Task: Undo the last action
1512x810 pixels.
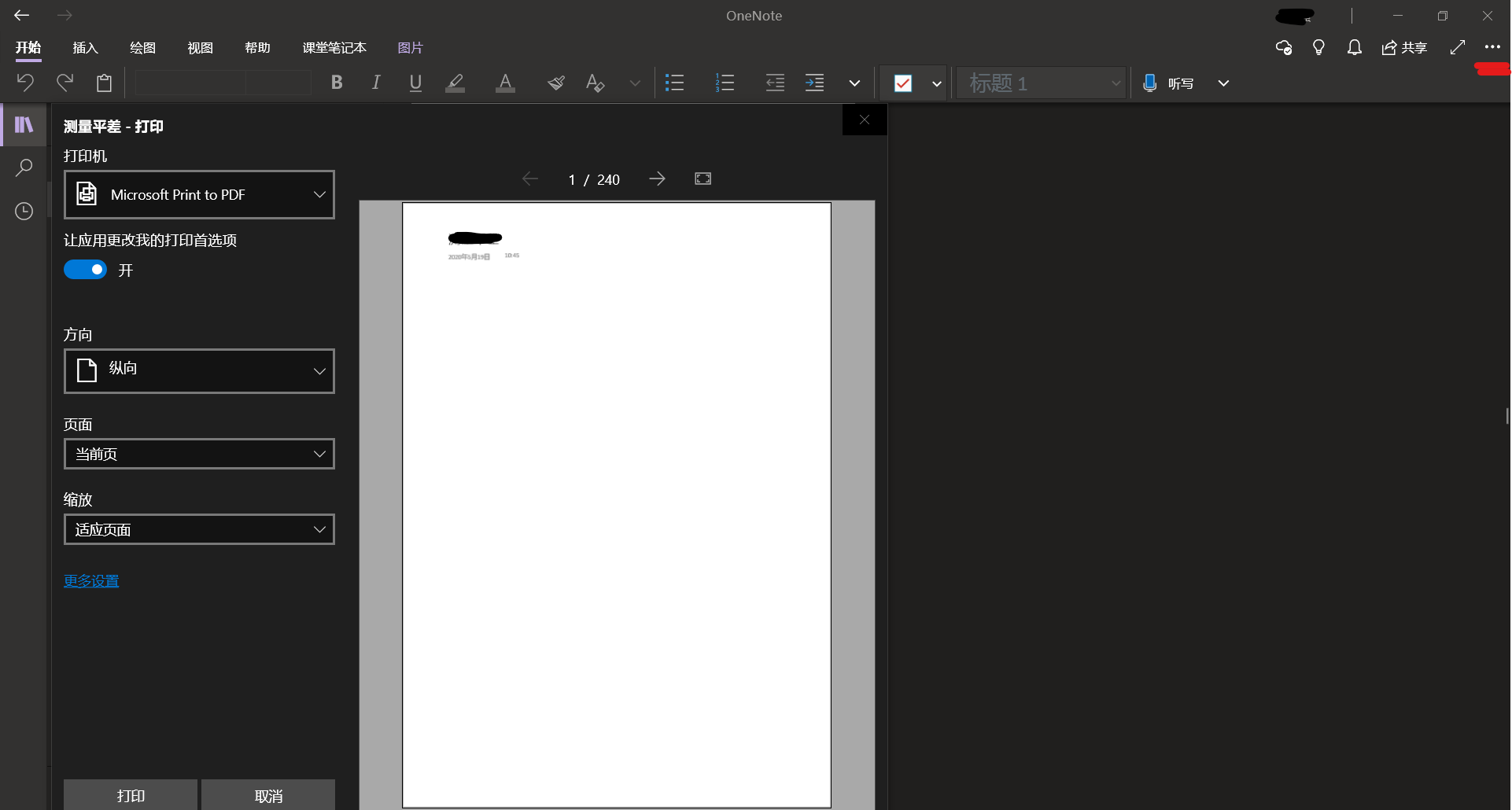Action: pyautogui.click(x=25, y=83)
